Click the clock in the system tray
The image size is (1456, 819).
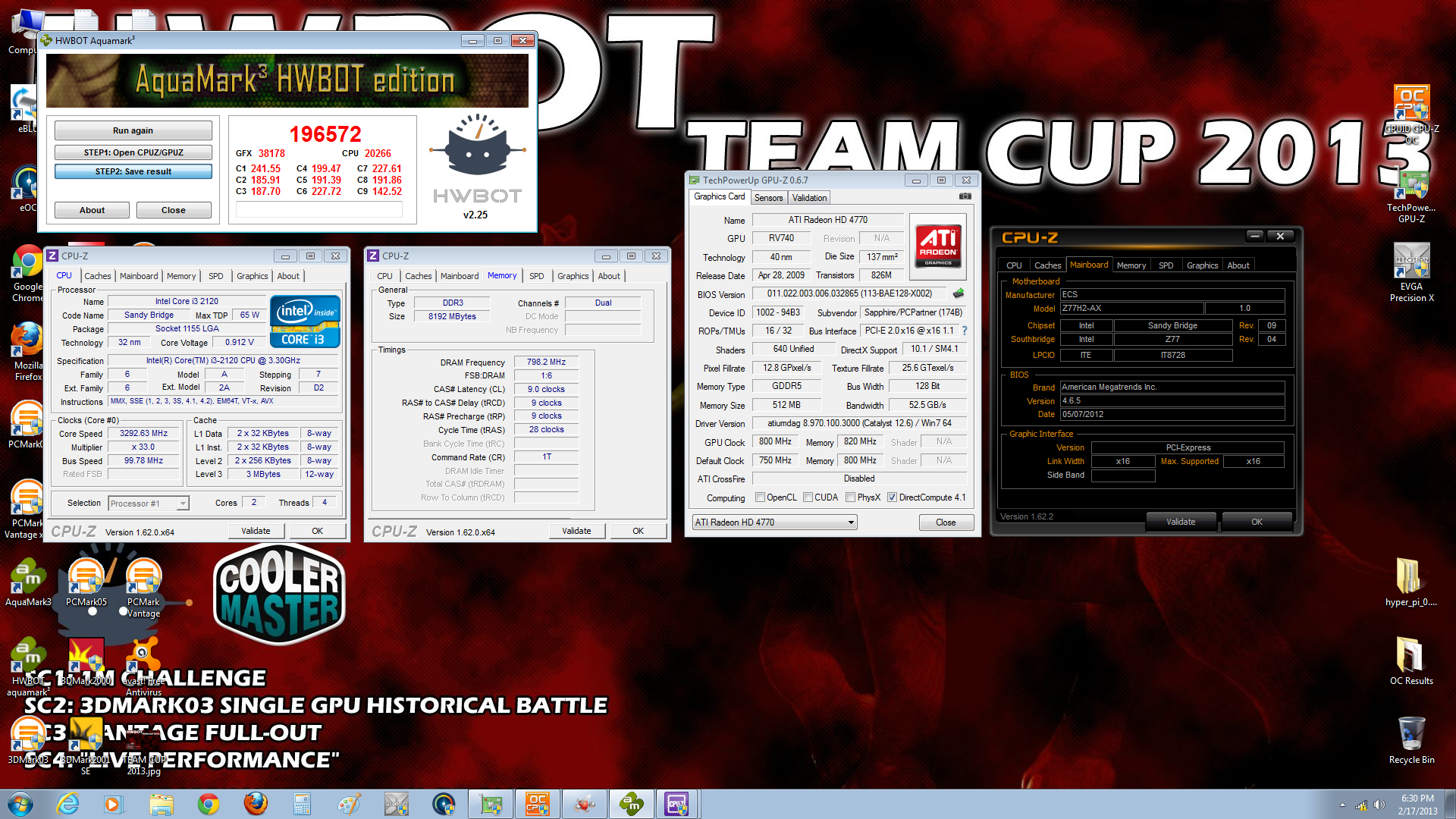[1417, 805]
